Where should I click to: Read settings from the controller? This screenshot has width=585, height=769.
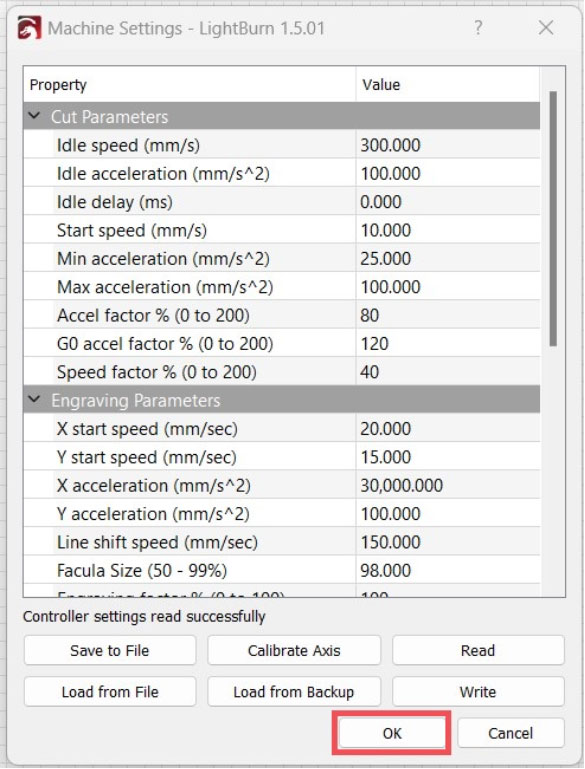click(478, 650)
